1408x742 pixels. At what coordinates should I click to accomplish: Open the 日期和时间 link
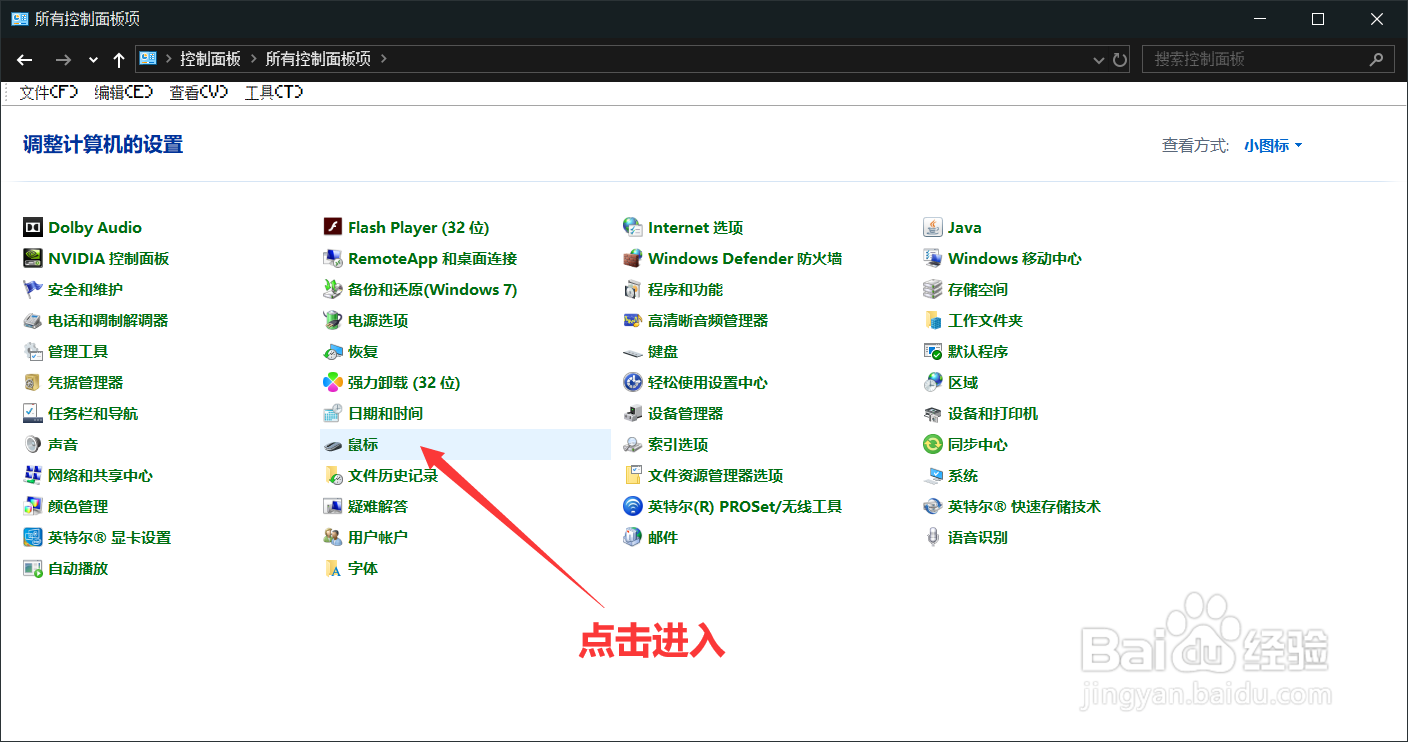[385, 413]
